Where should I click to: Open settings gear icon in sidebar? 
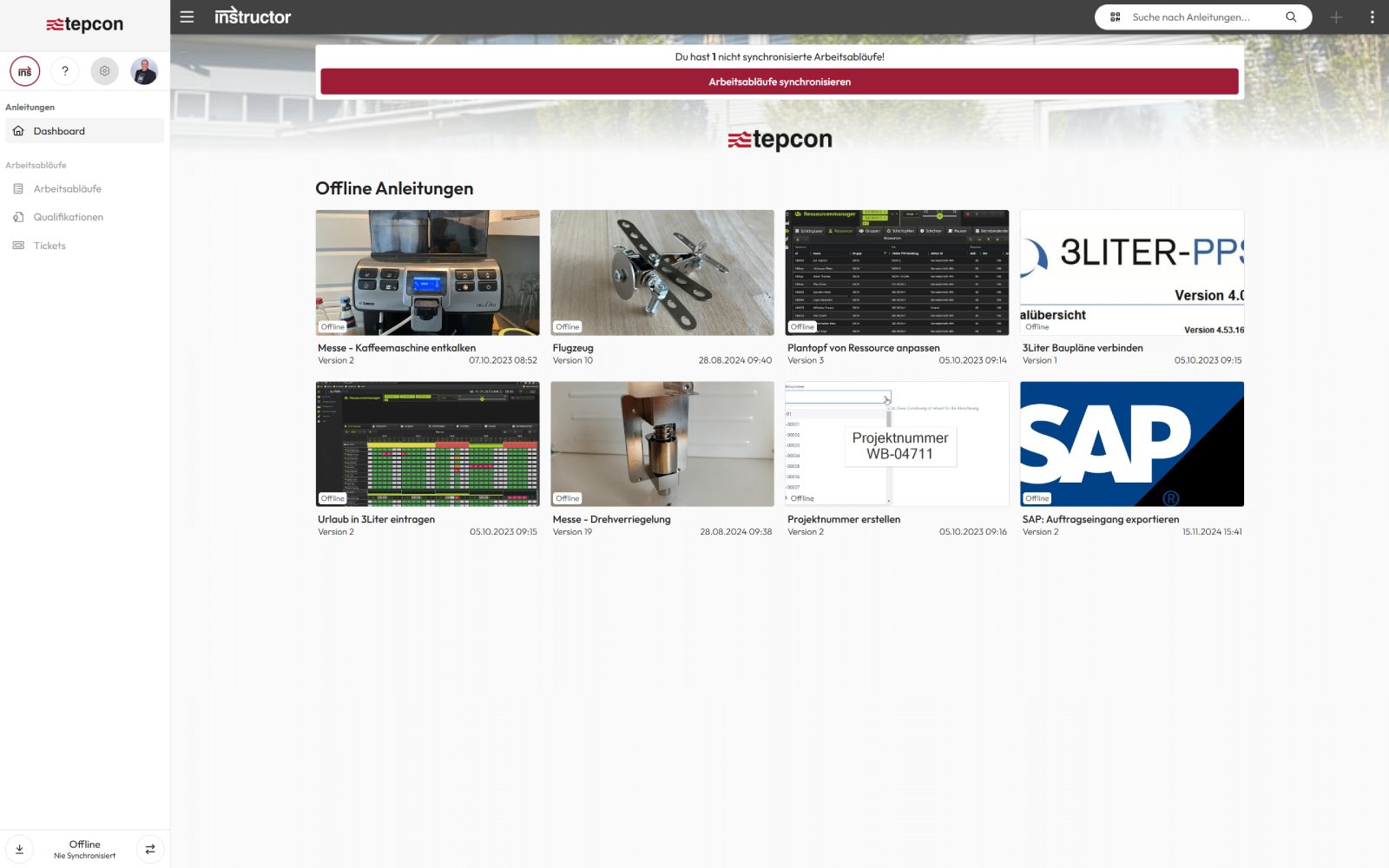tap(104, 71)
